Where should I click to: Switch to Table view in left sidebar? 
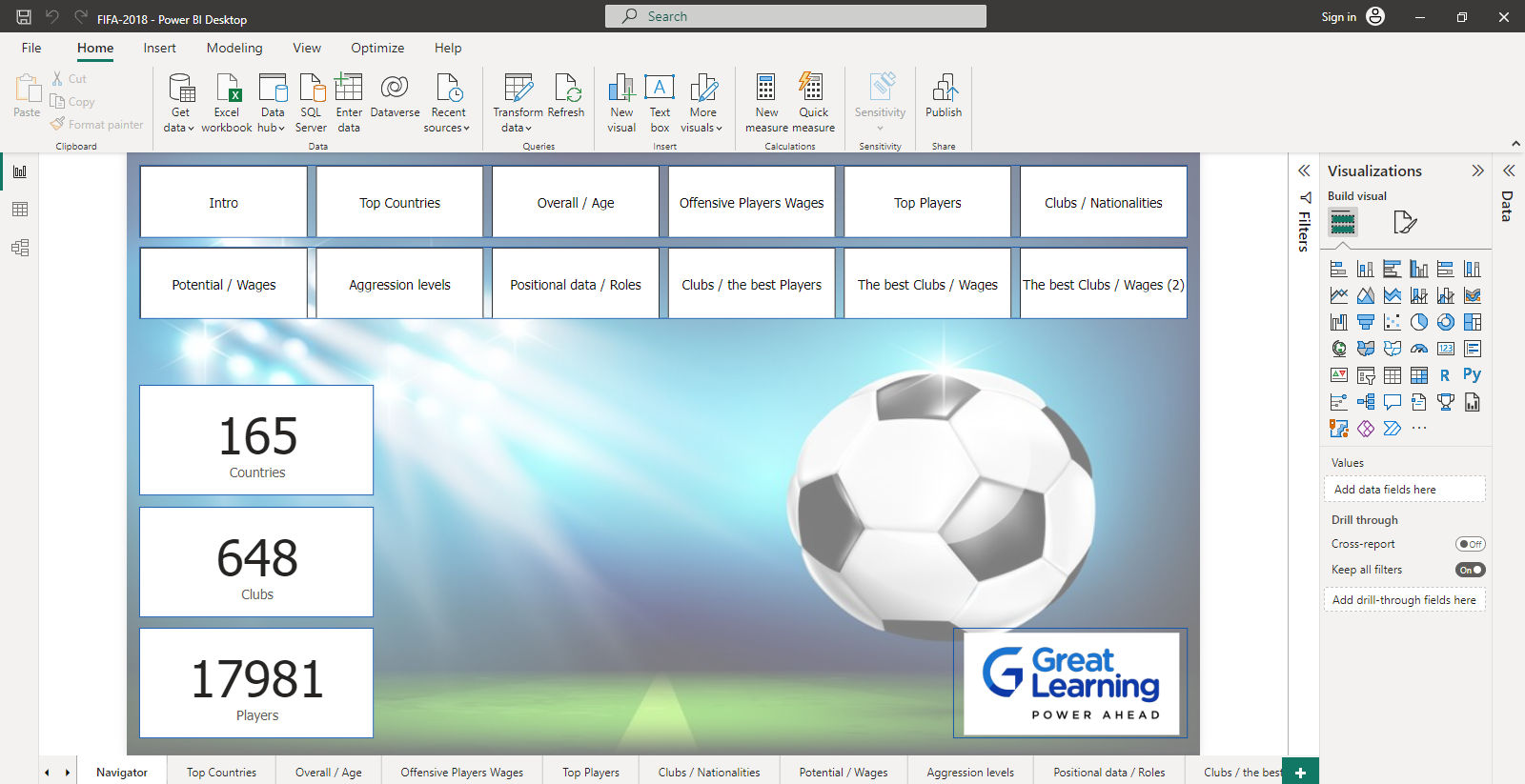click(20, 210)
